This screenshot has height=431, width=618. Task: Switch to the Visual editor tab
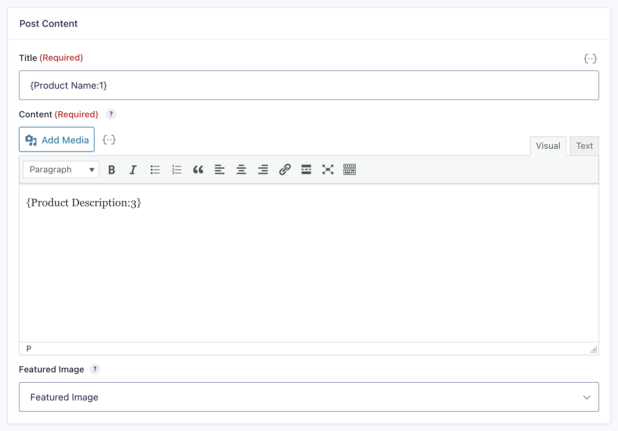(x=548, y=146)
